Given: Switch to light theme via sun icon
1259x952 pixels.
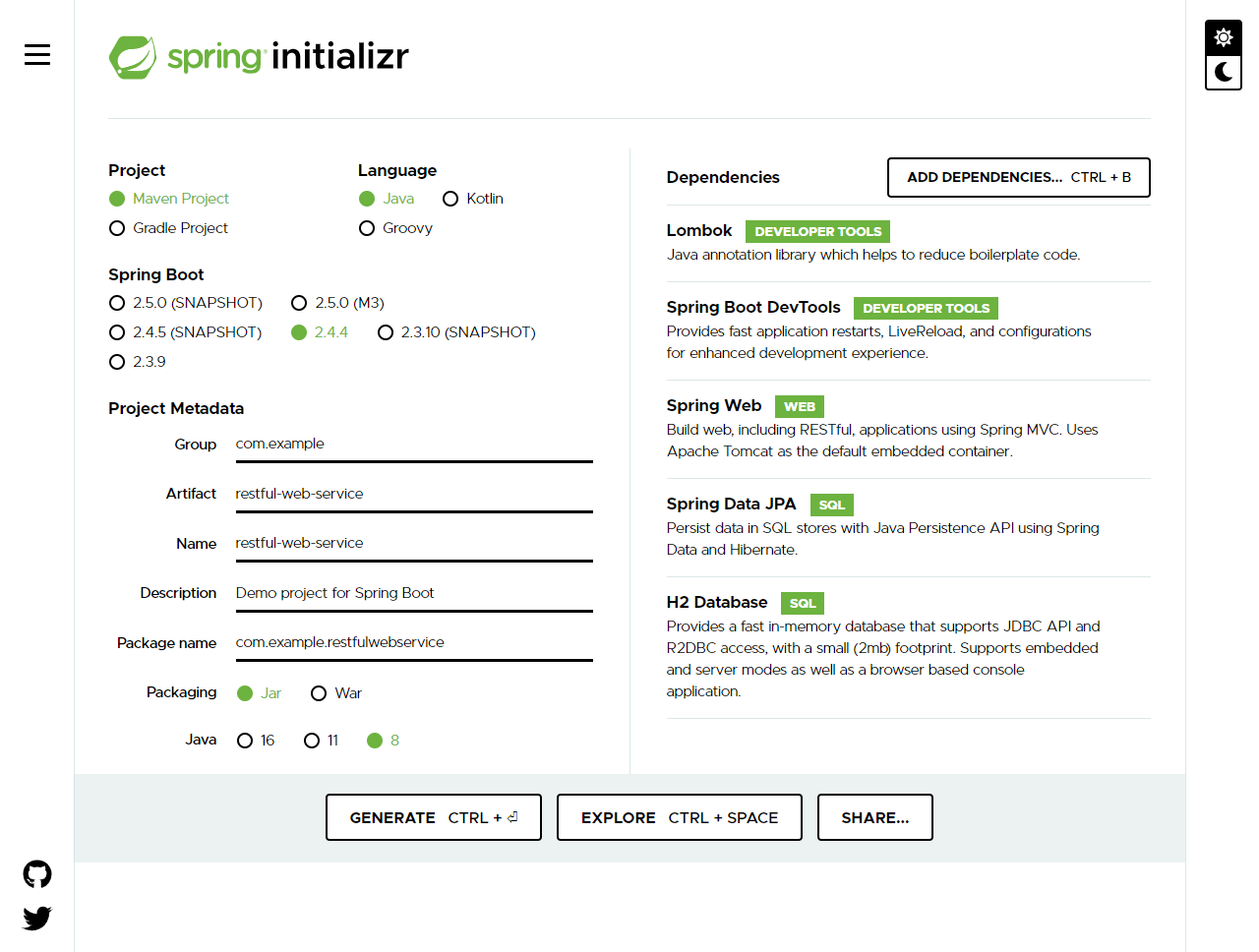Looking at the screenshot, I should [1223, 36].
